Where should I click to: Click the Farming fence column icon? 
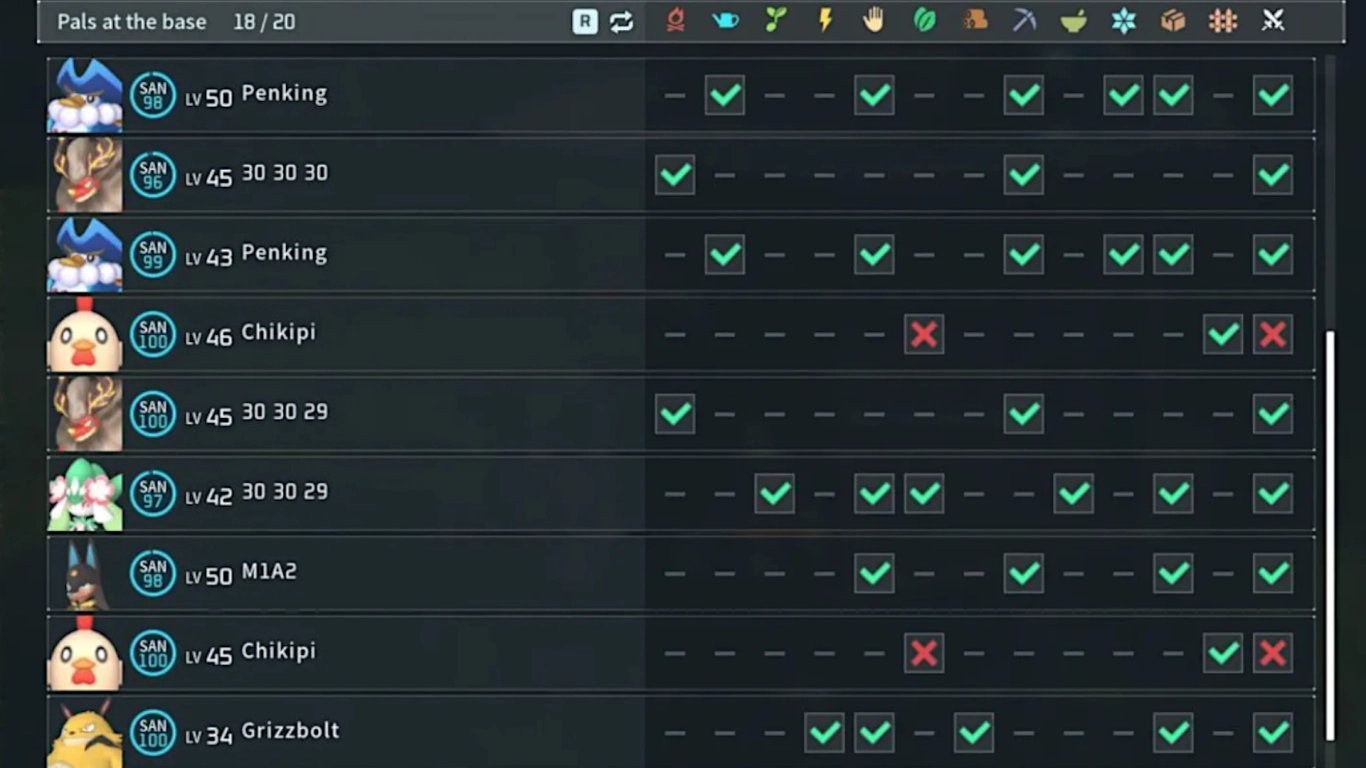(x=1223, y=21)
